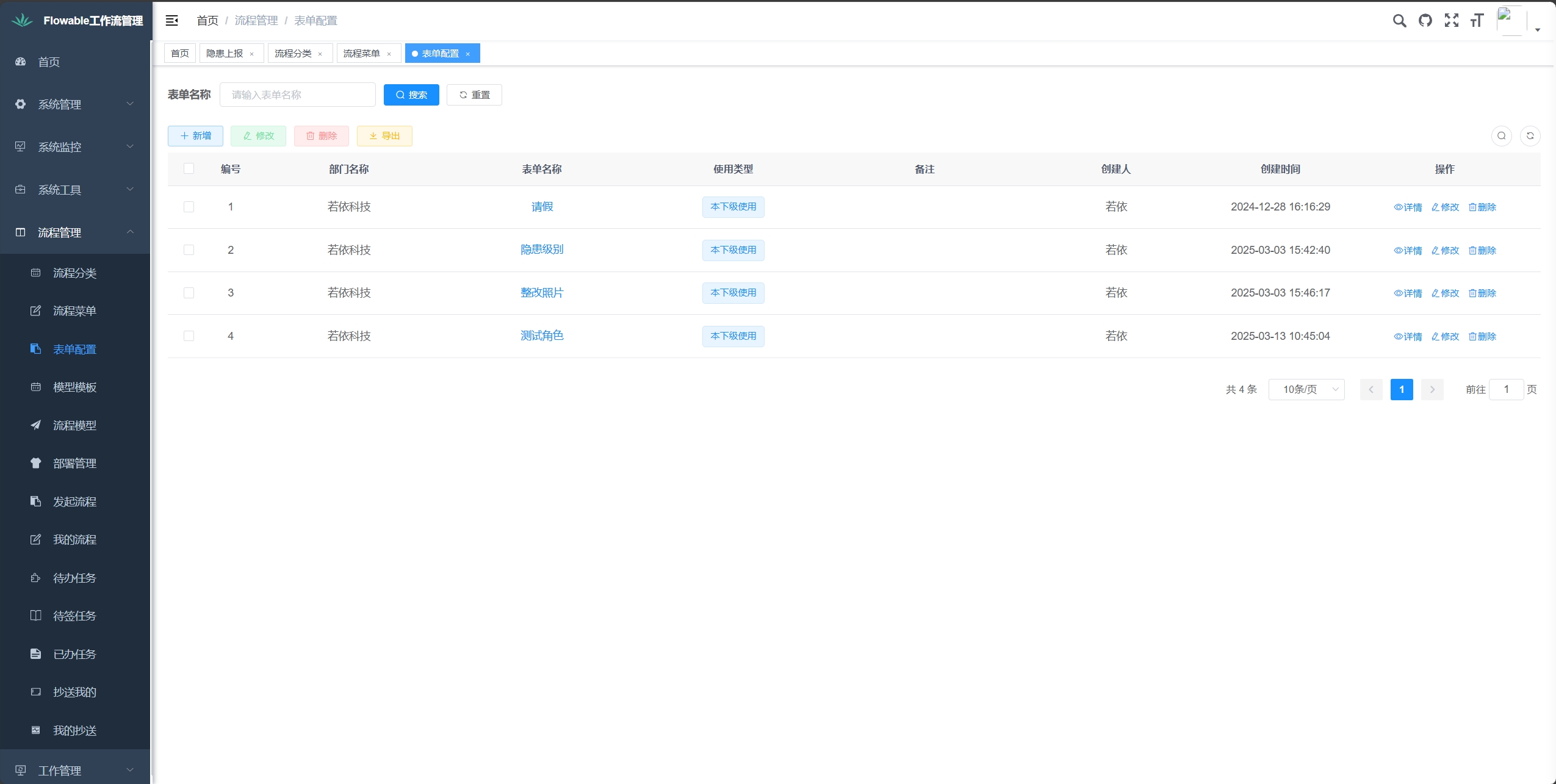Screen dimensions: 1556x784
Task: Open the layout size setting icon
Action: [x=1477, y=21]
